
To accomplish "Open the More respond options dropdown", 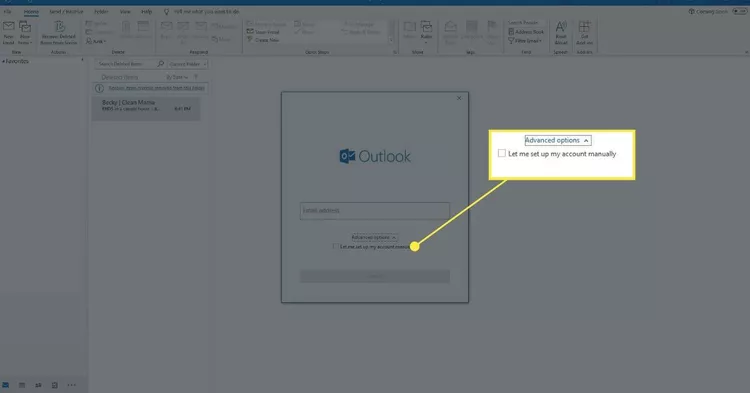I will 221,39.
